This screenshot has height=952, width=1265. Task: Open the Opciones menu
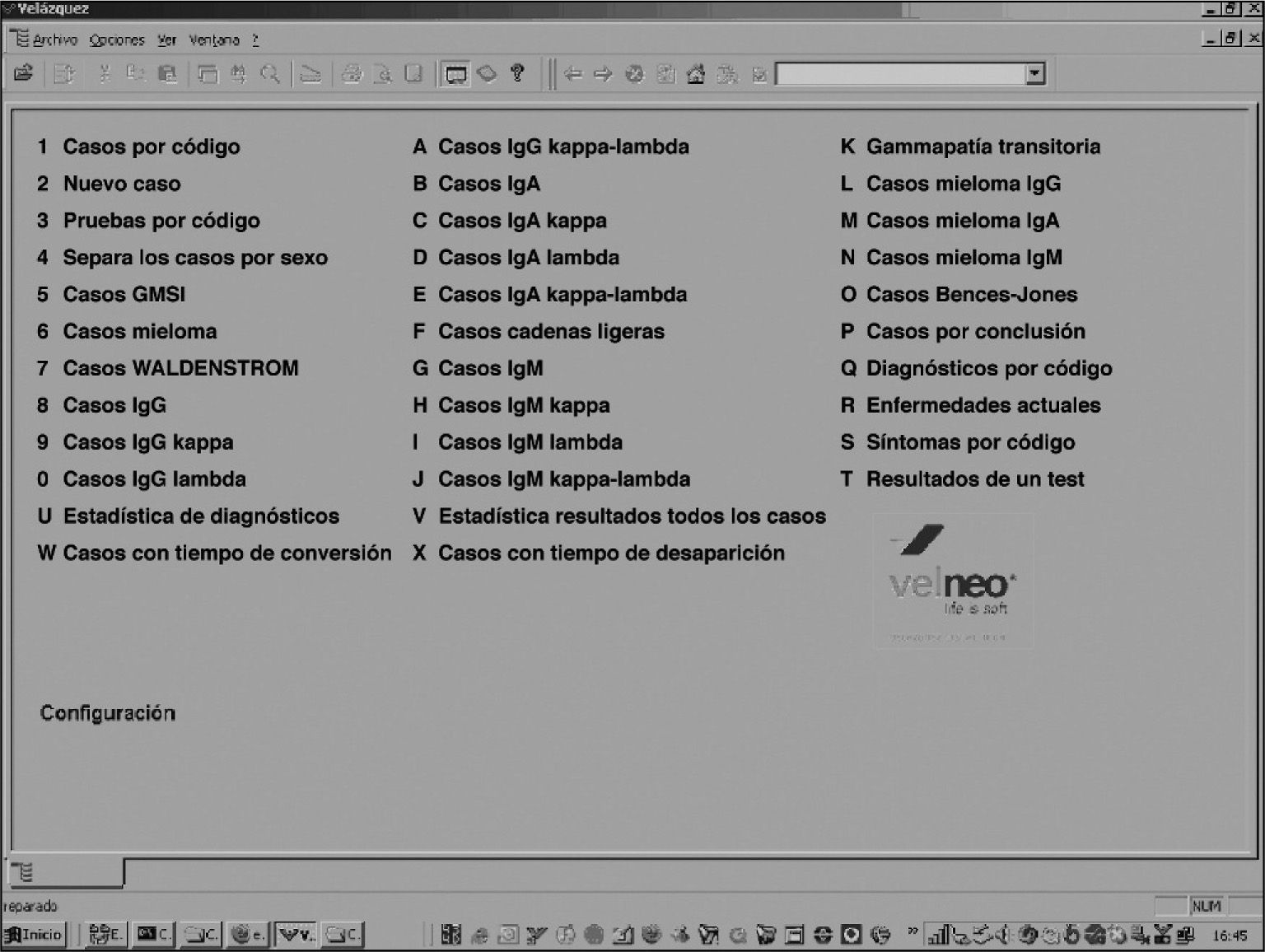(x=116, y=40)
